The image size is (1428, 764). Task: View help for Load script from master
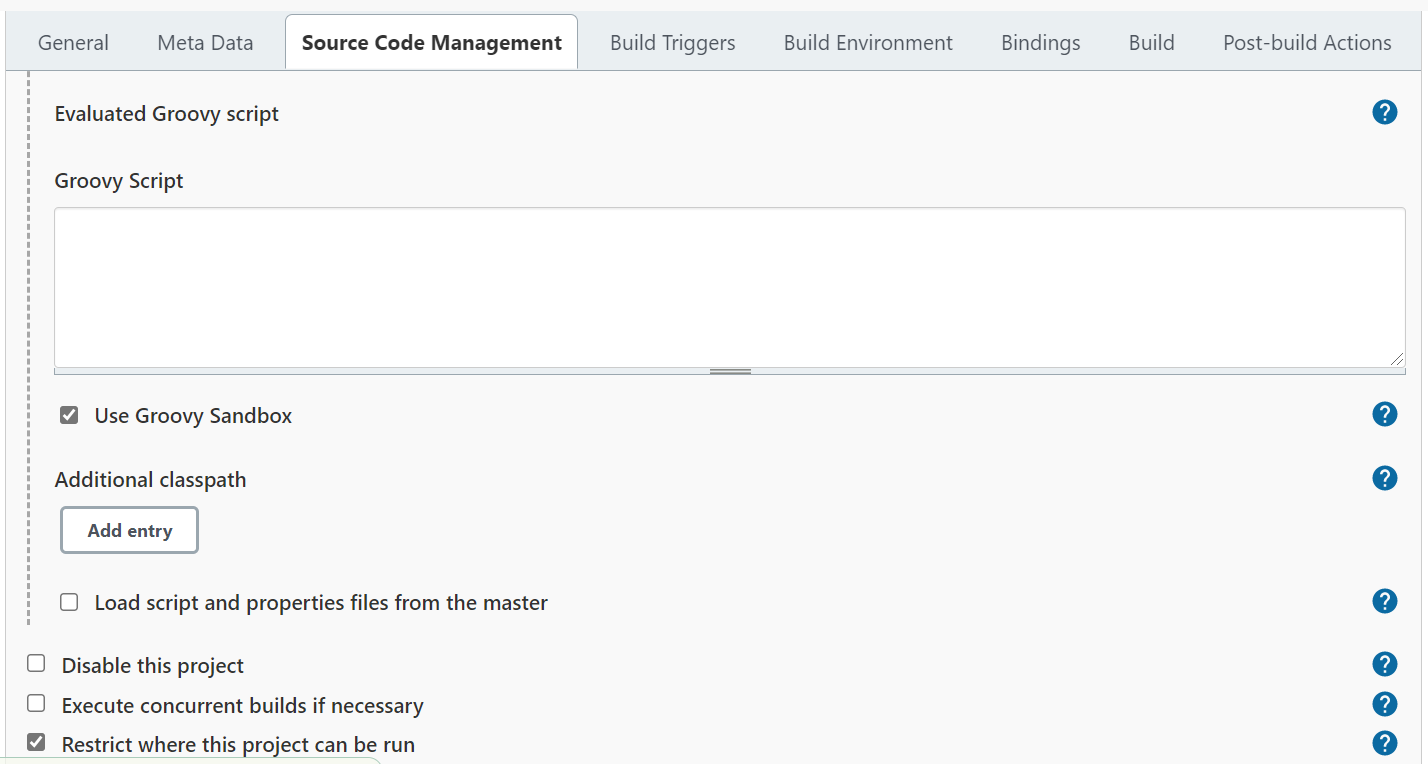tap(1384, 601)
